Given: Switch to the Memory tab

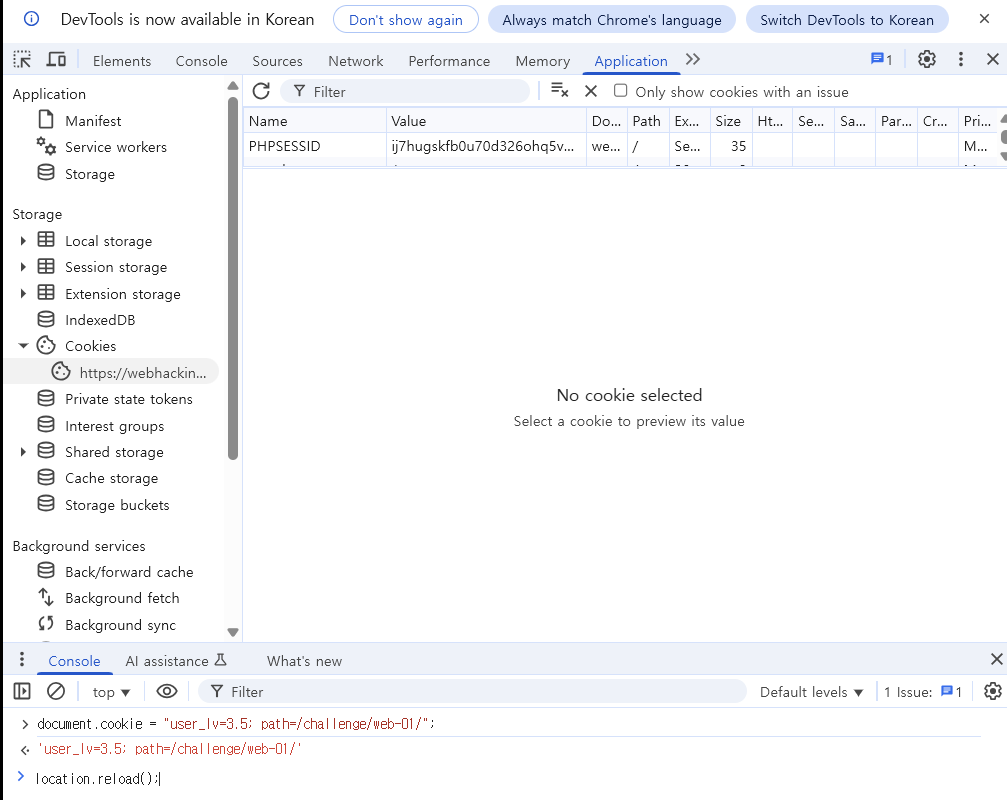Looking at the screenshot, I should 543,61.
